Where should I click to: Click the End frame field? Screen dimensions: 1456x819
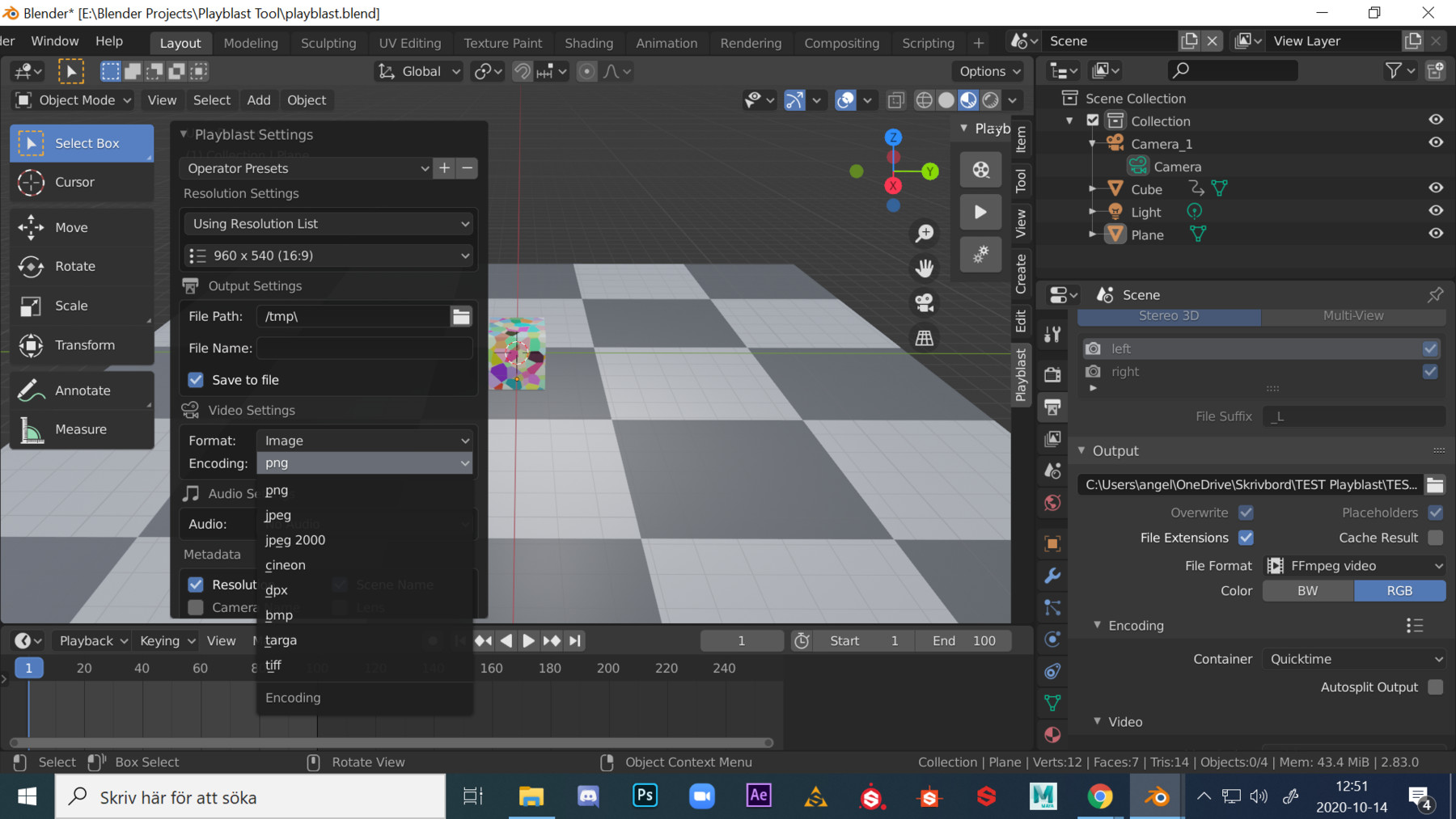[964, 640]
